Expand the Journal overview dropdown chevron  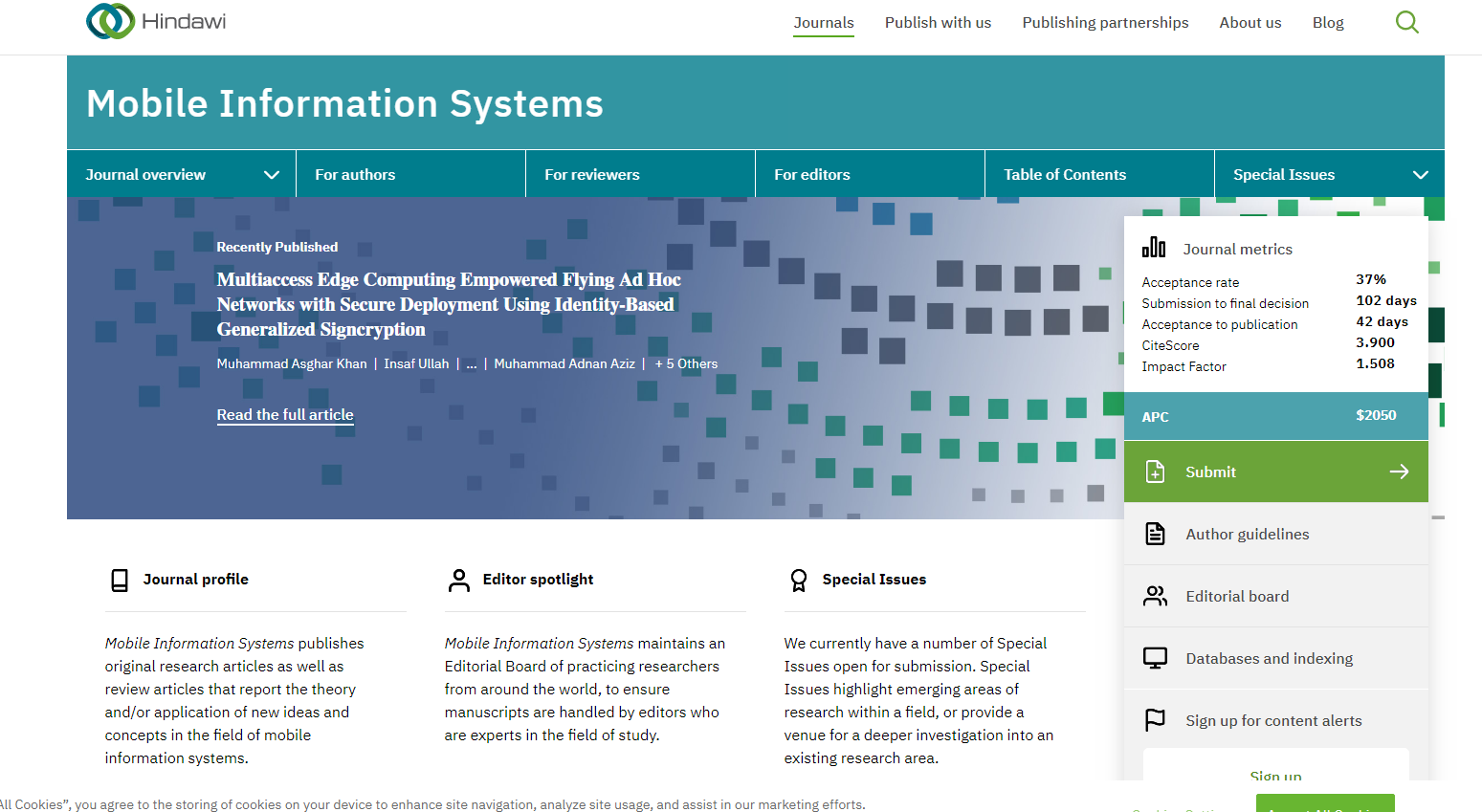pyautogui.click(x=272, y=175)
